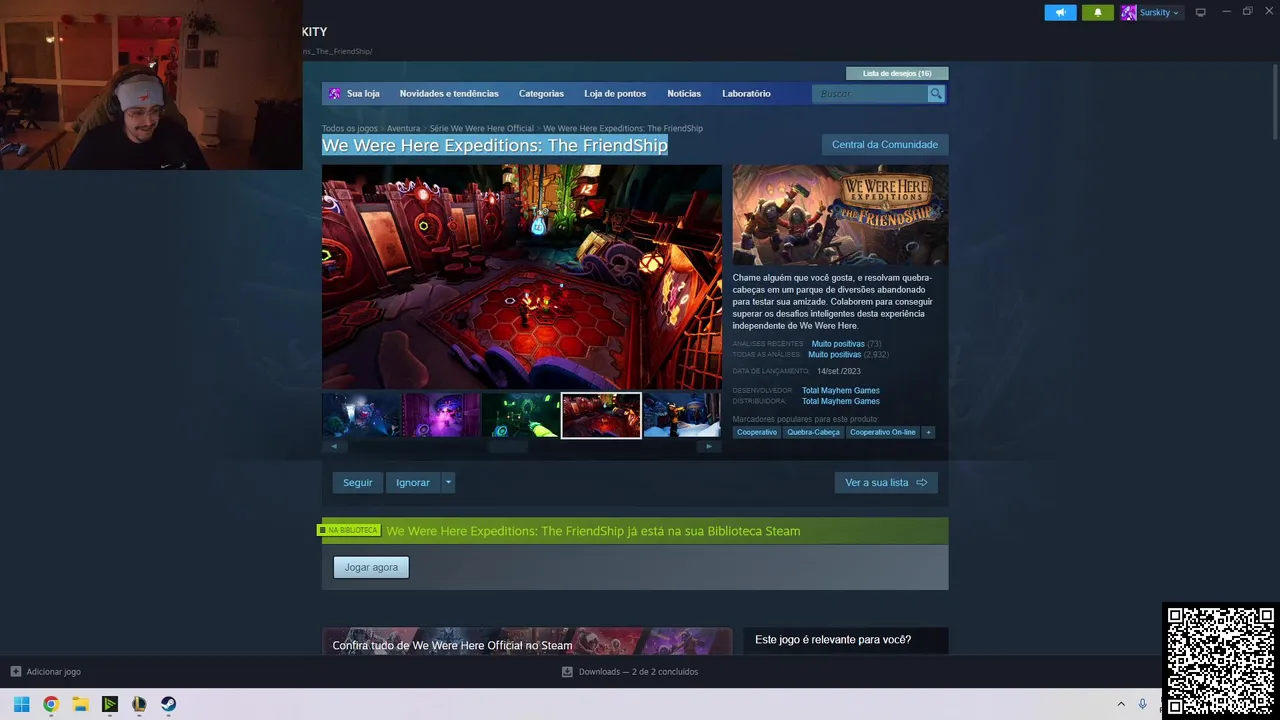Click Adicionar jogo plus icon
The width and height of the screenshot is (1280, 720).
point(15,671)
